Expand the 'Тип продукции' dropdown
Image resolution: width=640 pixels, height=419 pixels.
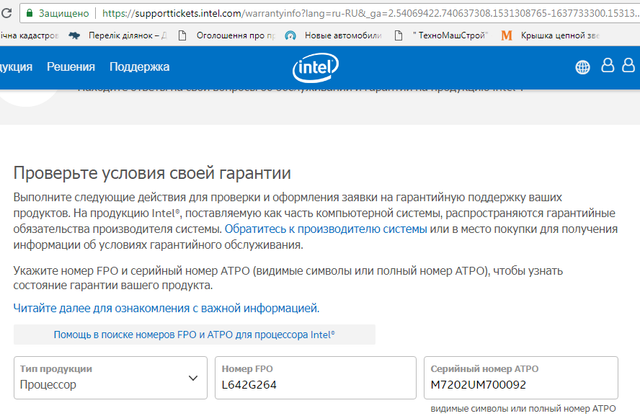coord(111,377)
